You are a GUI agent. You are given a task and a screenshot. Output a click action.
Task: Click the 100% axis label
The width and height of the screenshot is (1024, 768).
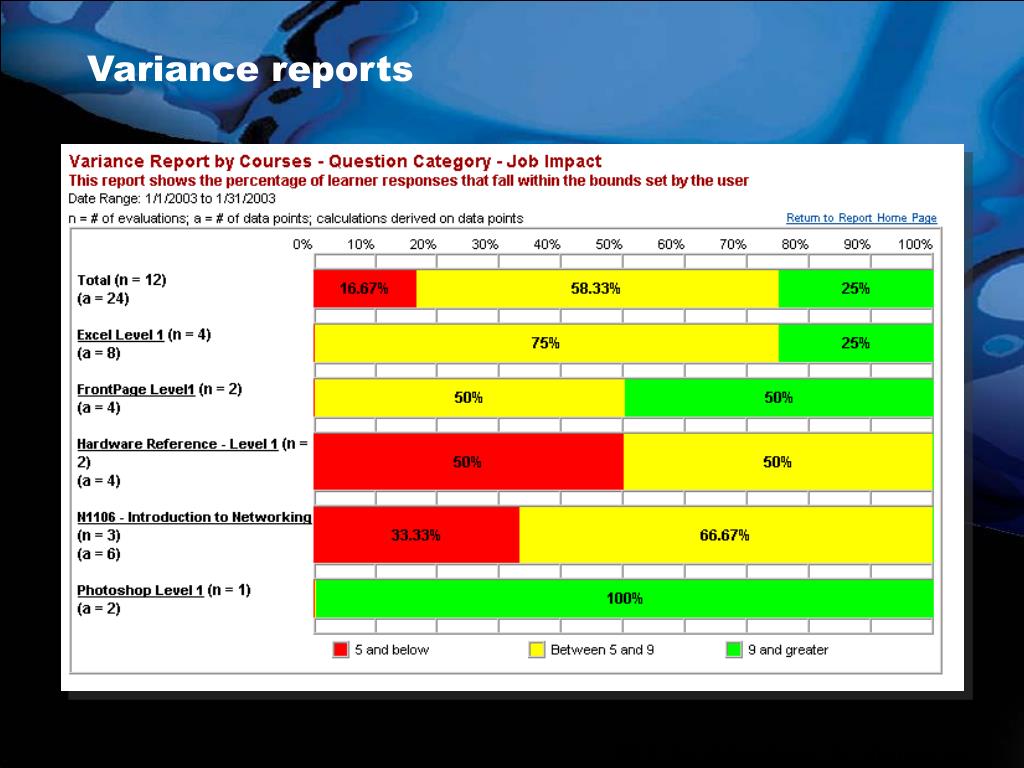[x=915, y=244]
